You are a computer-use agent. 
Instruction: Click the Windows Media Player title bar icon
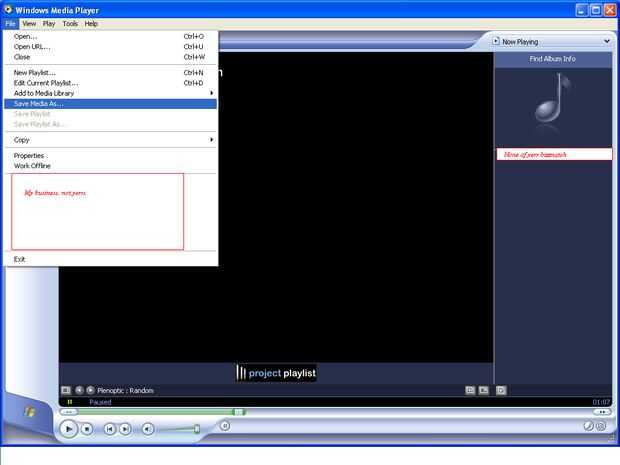pos(8,9)
